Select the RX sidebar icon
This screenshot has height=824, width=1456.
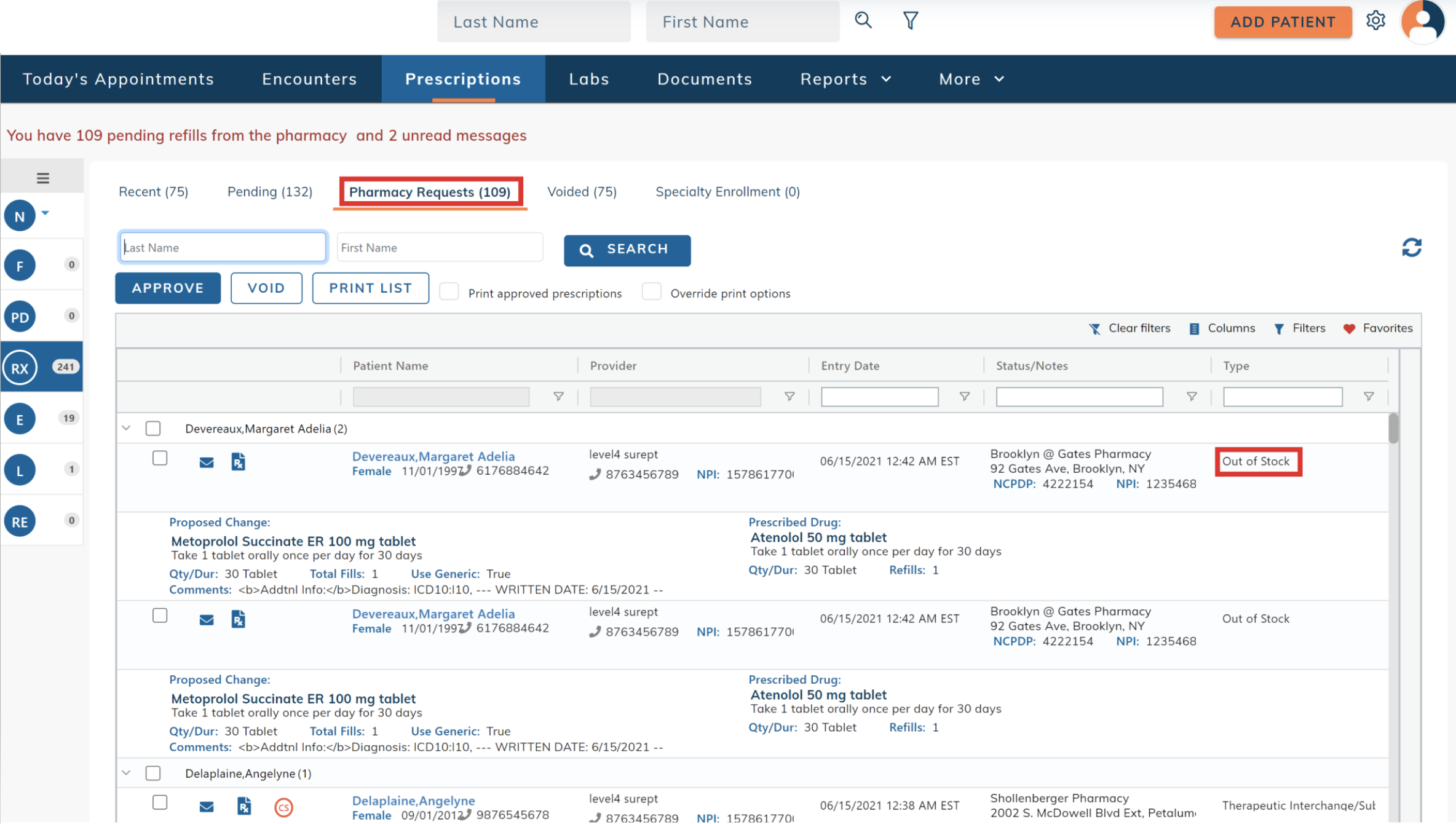[20, 368]
